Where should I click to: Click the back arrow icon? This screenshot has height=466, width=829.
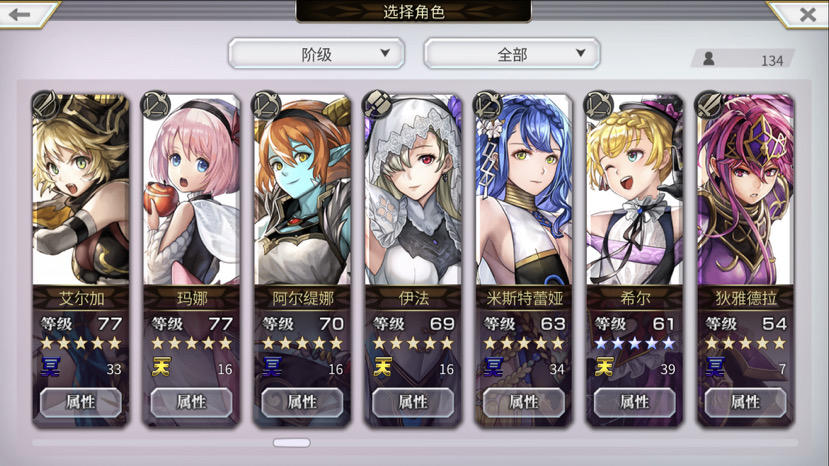(x=20, y=14)
